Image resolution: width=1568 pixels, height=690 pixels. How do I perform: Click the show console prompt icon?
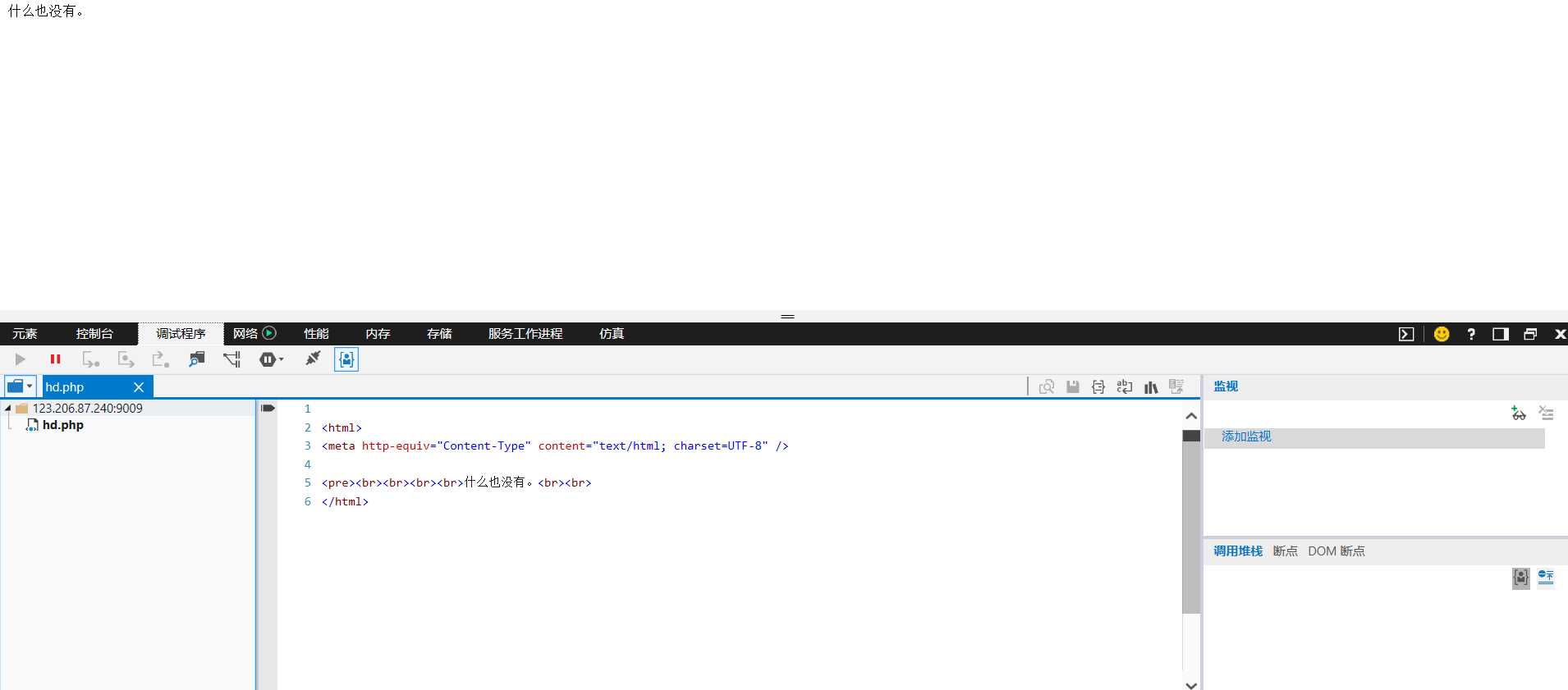pyautogui.click(x=1406, y=334)
